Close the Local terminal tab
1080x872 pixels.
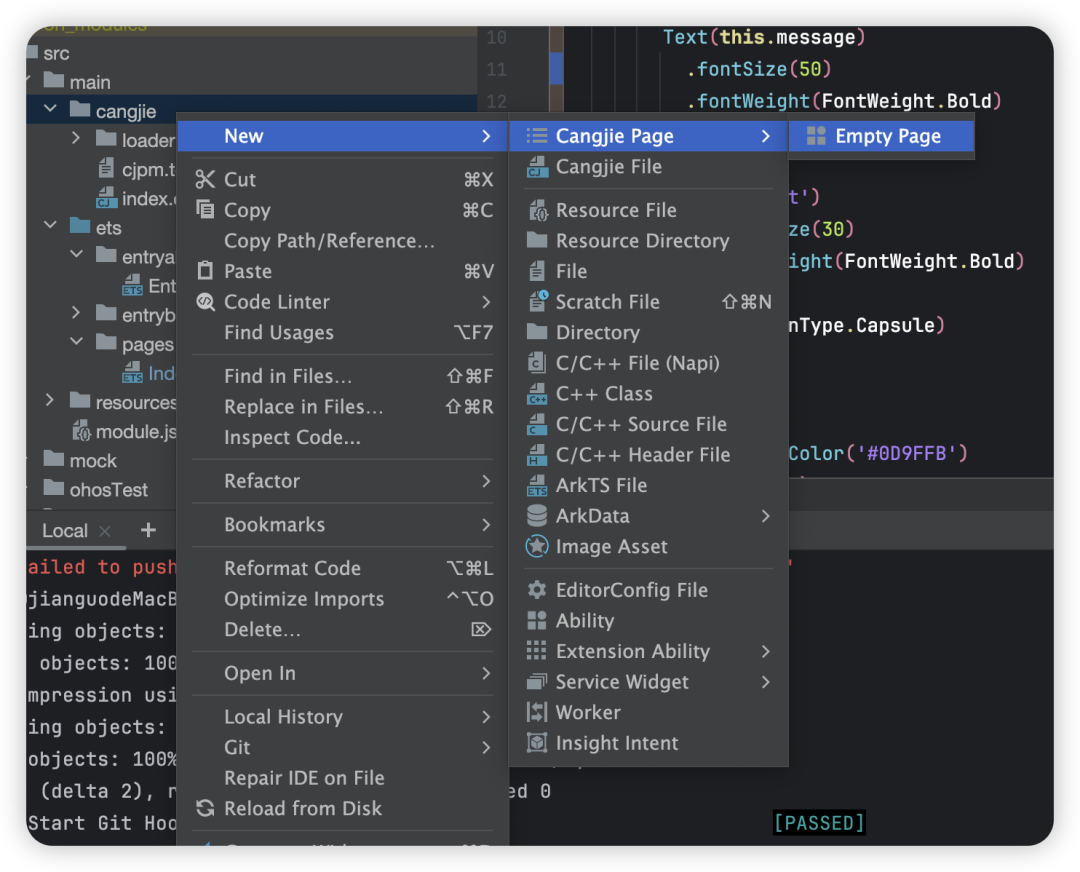click(x=105, y=531)
